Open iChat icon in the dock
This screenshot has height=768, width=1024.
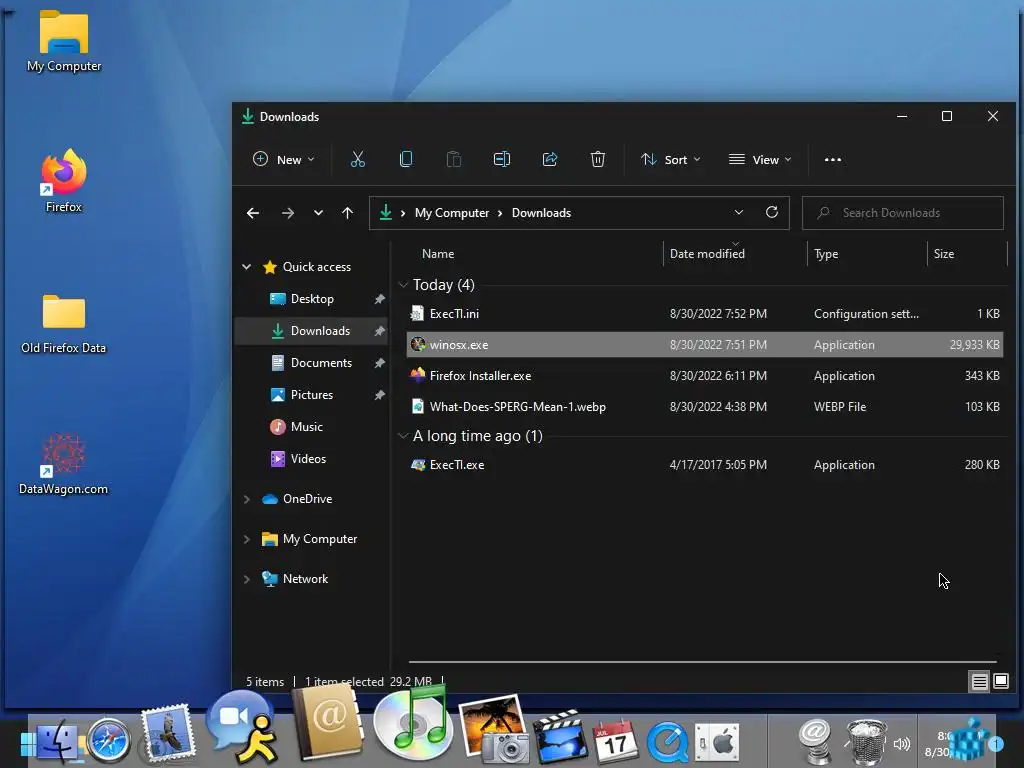(242, 726)
